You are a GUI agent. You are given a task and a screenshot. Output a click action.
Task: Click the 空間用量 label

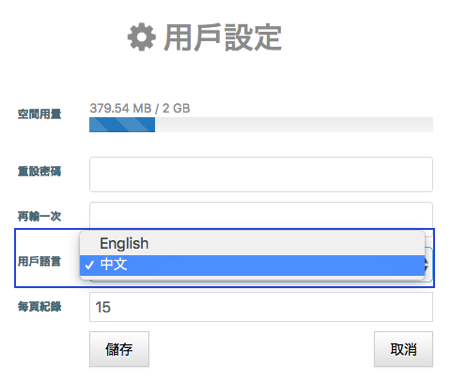coord(39,114)
